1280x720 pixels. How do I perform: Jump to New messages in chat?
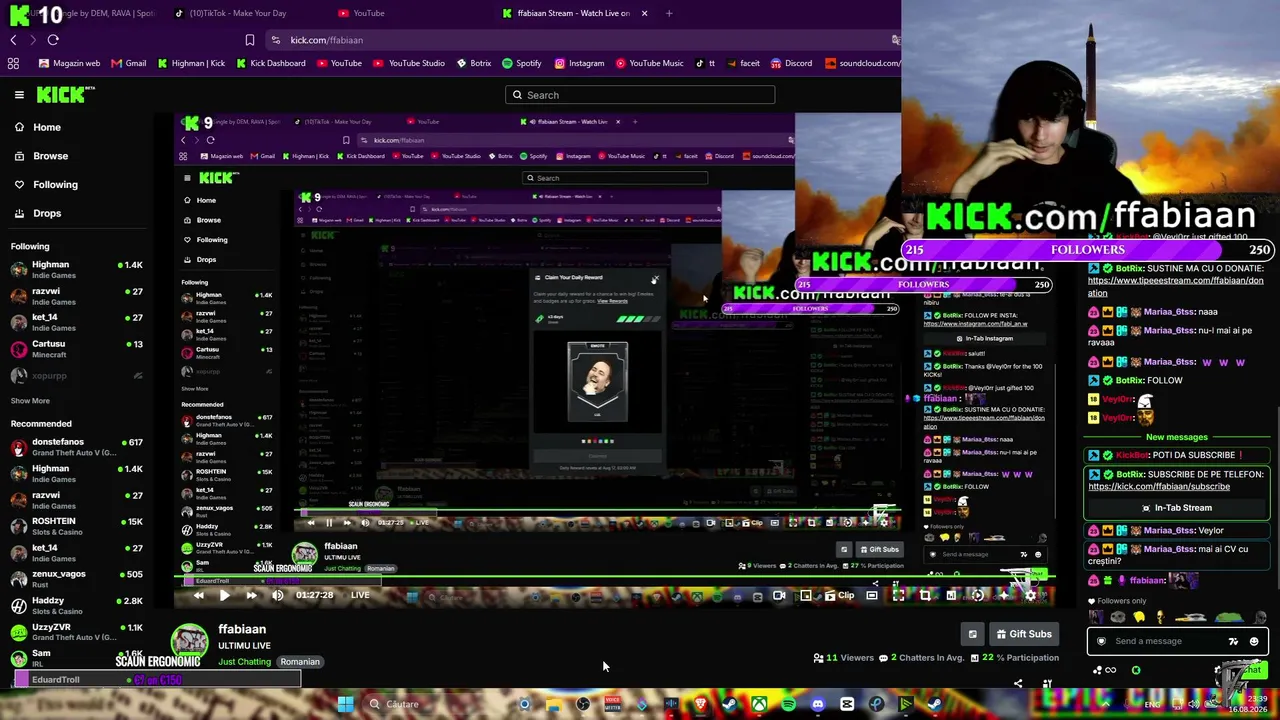coord(1177,437)
